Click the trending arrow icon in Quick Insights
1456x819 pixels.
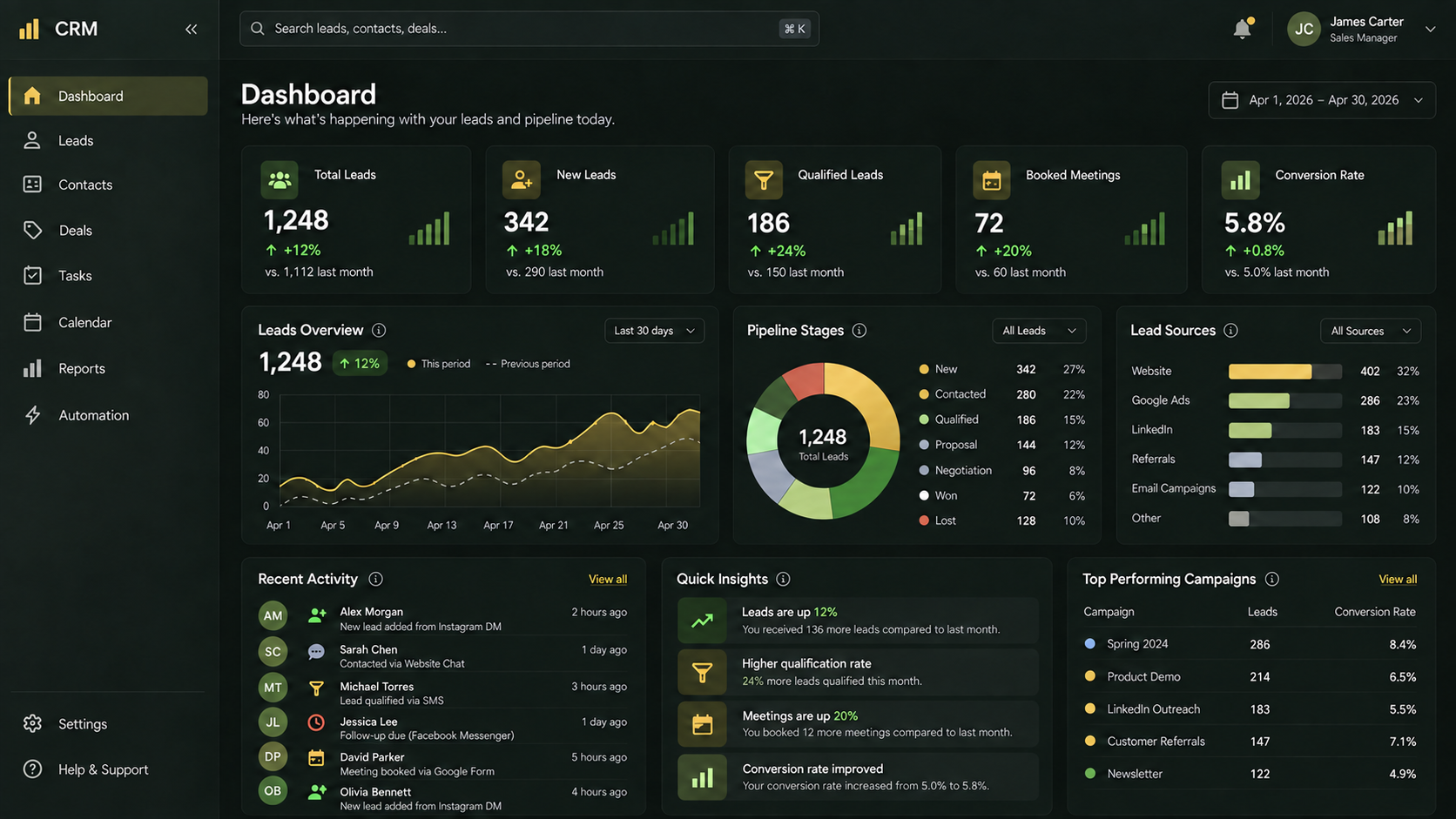[702, 621]
